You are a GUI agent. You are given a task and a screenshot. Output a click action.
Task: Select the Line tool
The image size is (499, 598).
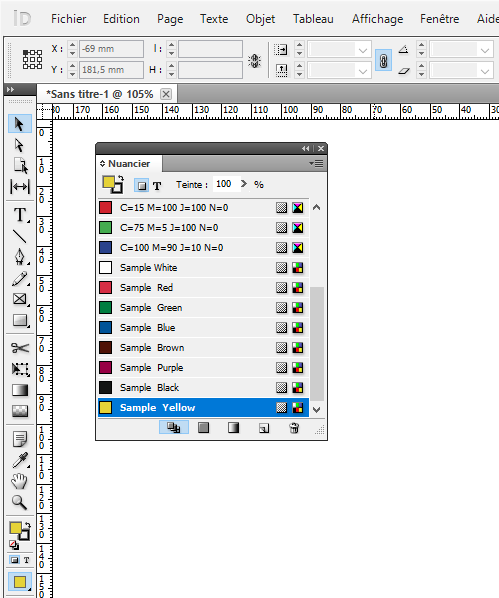click(x=20, y=236)
